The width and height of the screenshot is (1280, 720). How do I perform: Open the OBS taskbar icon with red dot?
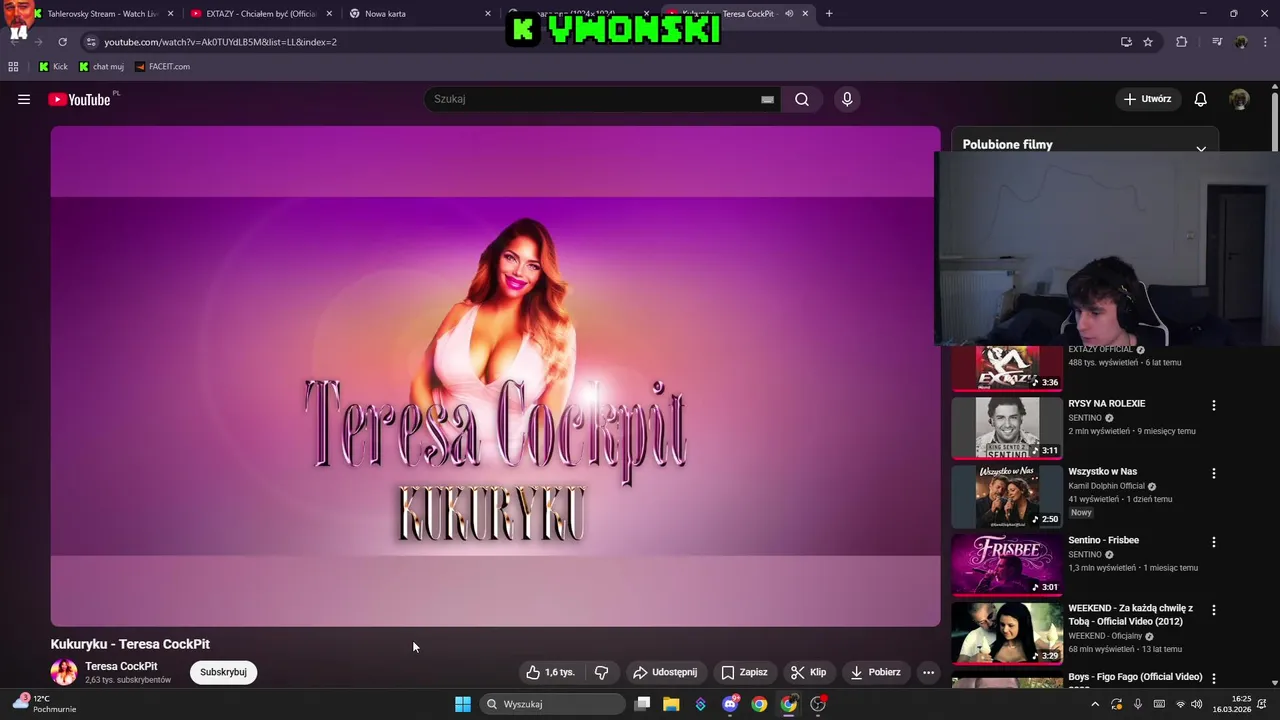click(x=818, y=704)
